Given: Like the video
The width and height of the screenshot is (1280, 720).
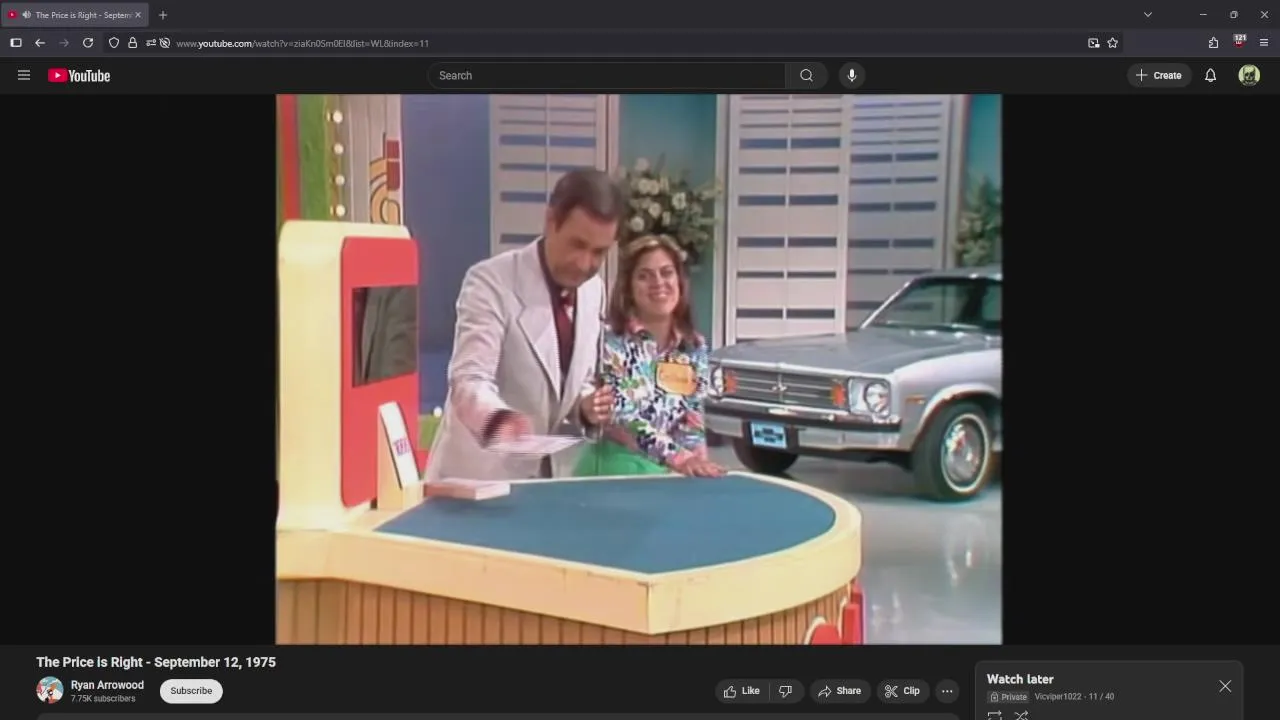Looking at the screenshot, I should (742, 691).
